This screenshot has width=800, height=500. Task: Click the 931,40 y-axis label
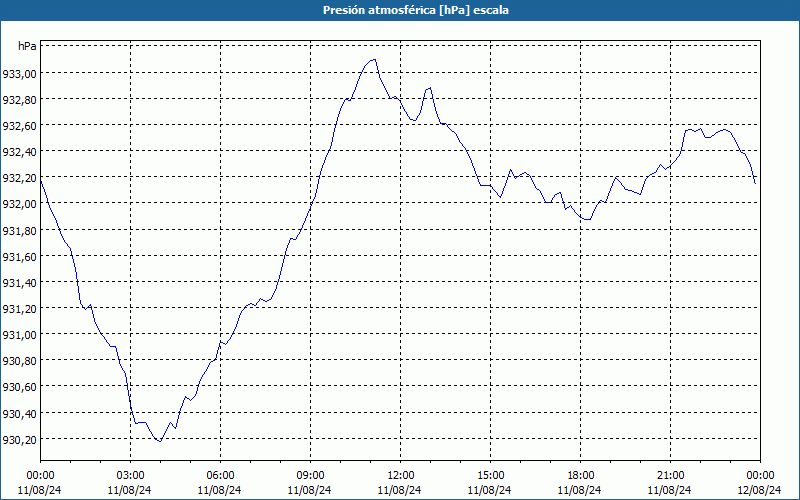coord(19,282)
